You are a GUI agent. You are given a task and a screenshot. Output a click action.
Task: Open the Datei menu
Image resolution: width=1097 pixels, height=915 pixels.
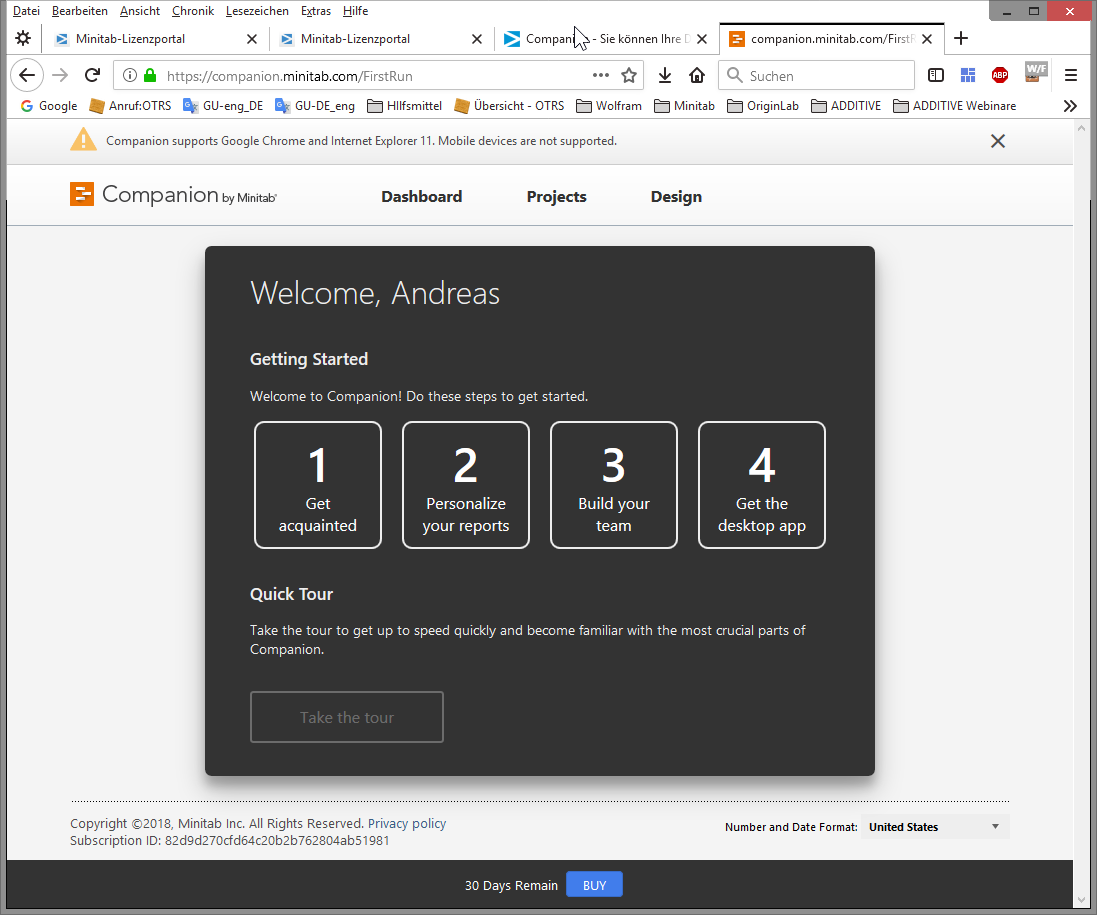click(x=26, y=11)
